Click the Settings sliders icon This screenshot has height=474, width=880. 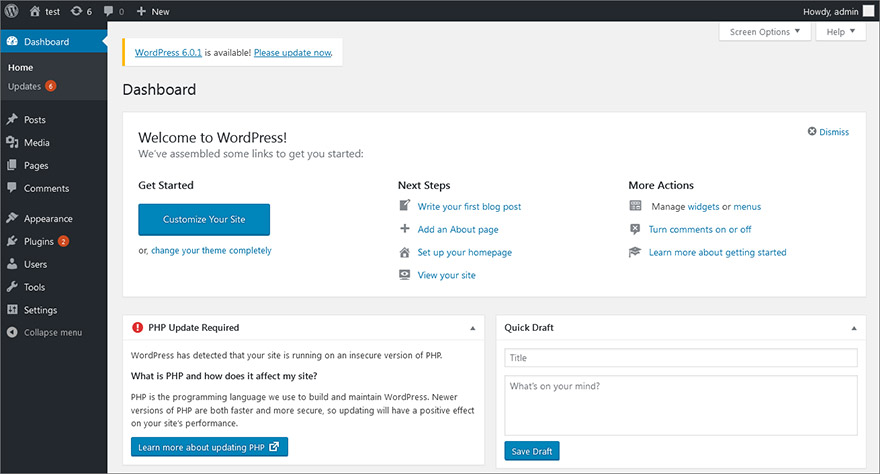(x=12, y=310)
